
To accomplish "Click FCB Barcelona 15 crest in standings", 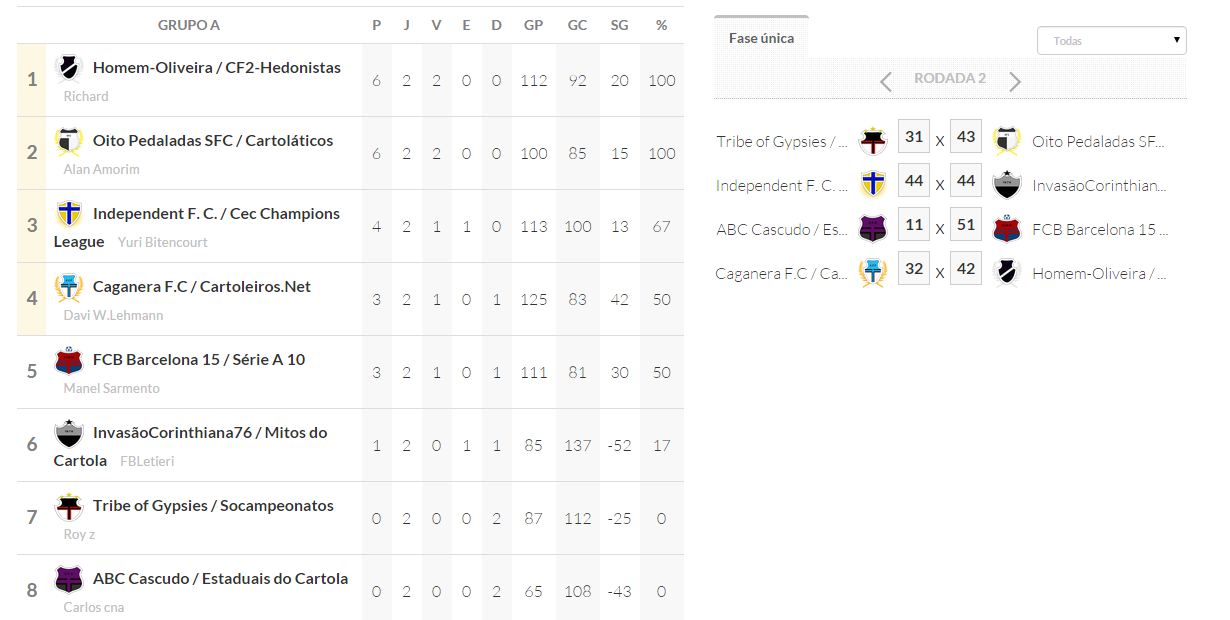I will (69, 360).
